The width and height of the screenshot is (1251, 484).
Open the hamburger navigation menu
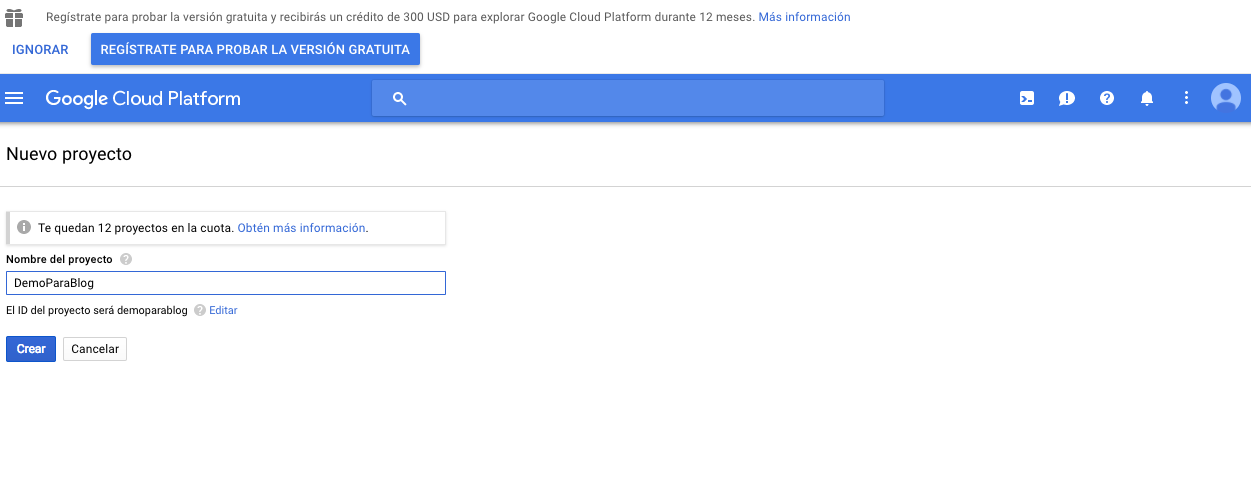pyautogui.click(x=14, y=98)
